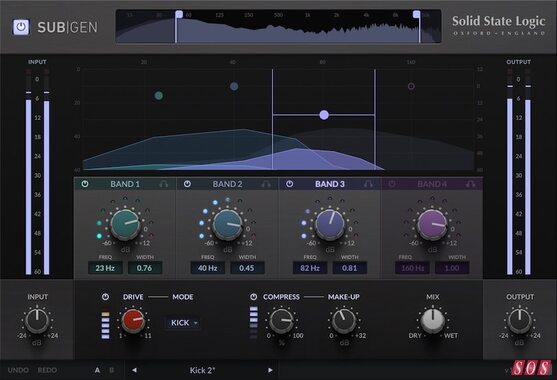Open the Kick 2 preset name menu

(x=202, y=370)
